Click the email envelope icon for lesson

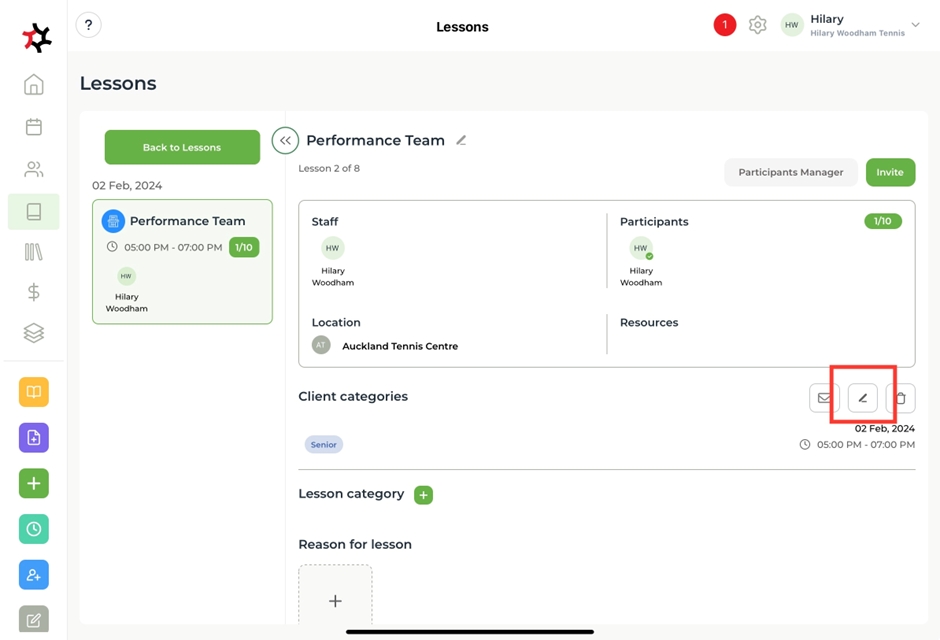(824, 398)
